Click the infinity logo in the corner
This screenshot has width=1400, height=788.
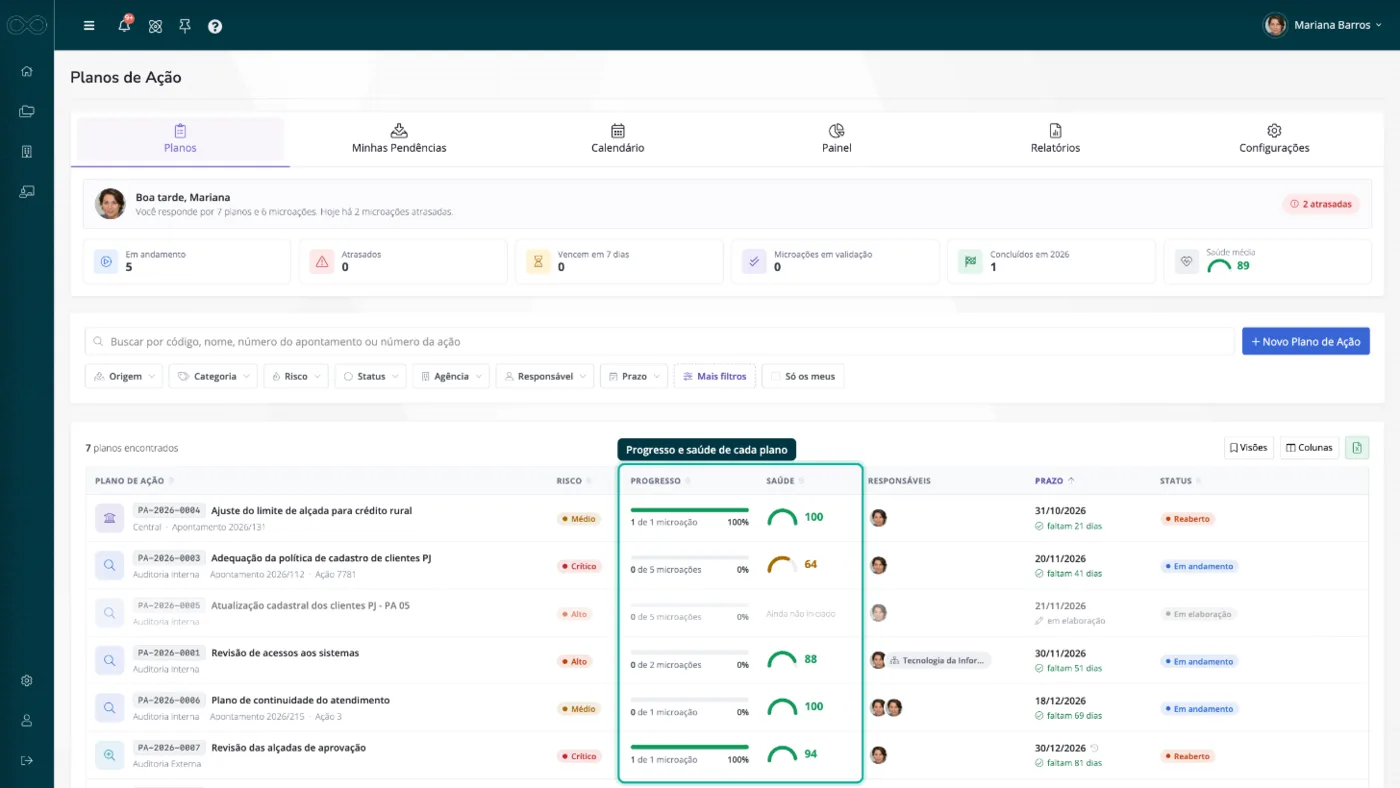point(27,25)
